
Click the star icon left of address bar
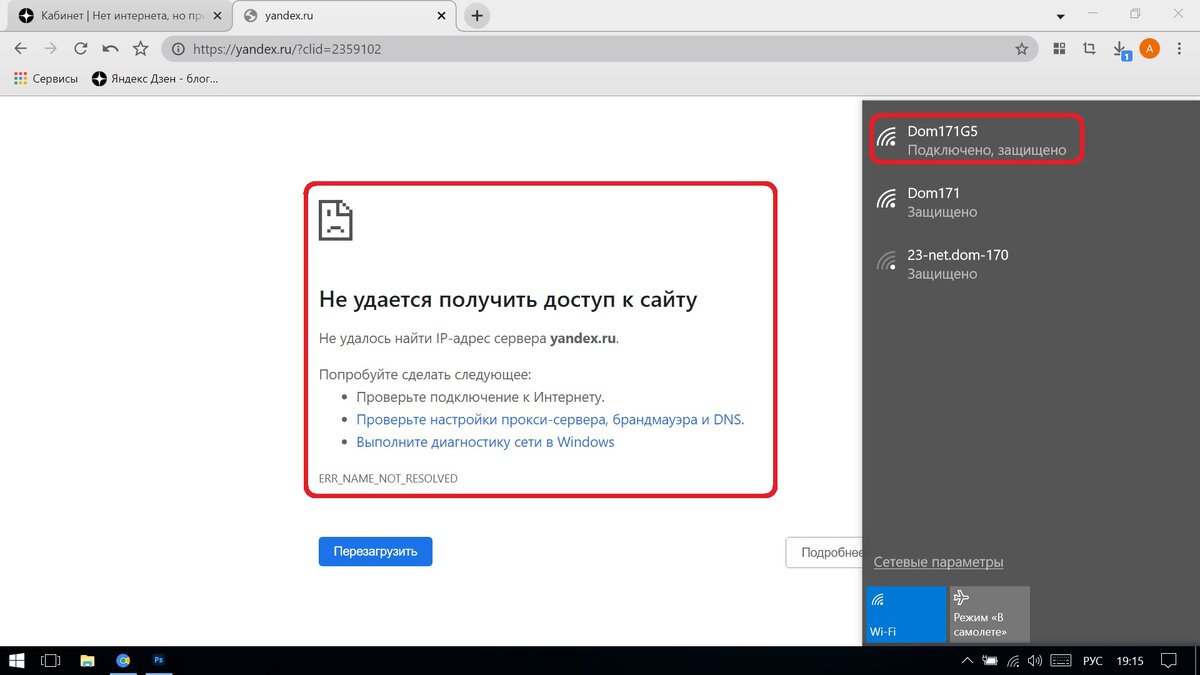tap(141, 48)
